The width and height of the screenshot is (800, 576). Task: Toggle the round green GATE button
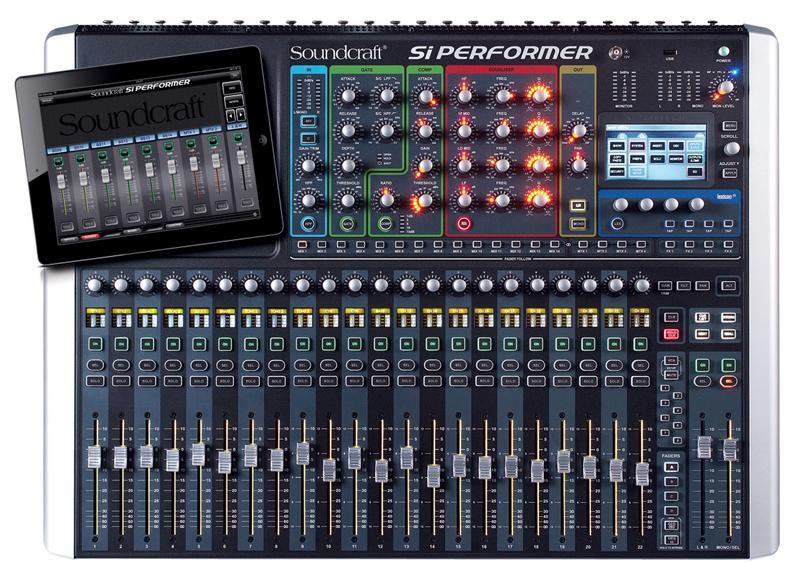[347, 223]
